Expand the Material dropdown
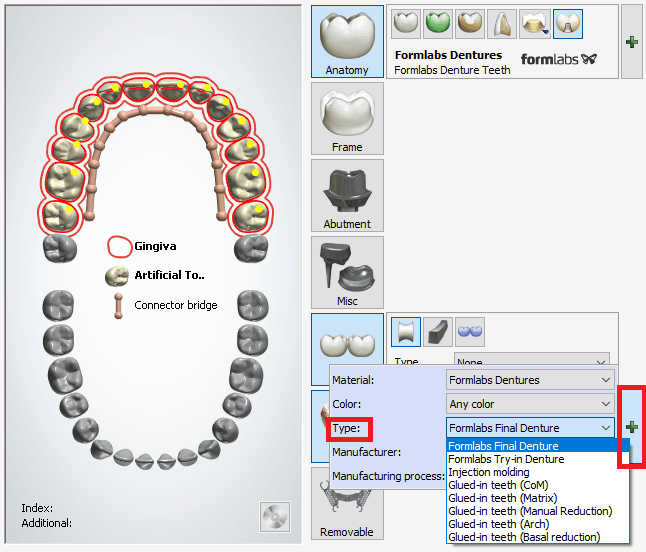 [x=606, y=380]
